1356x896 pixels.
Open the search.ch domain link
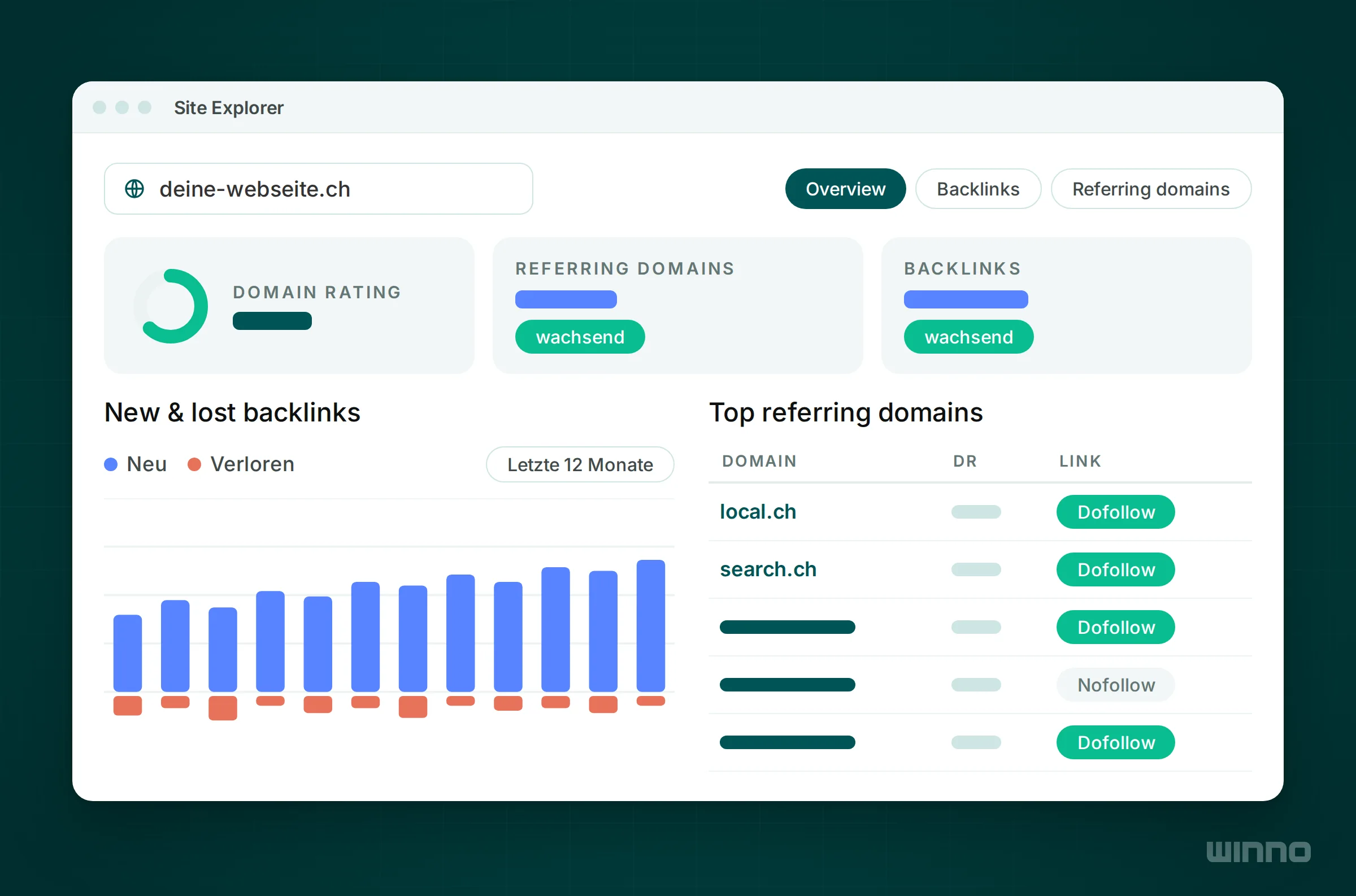pos(768,569)
